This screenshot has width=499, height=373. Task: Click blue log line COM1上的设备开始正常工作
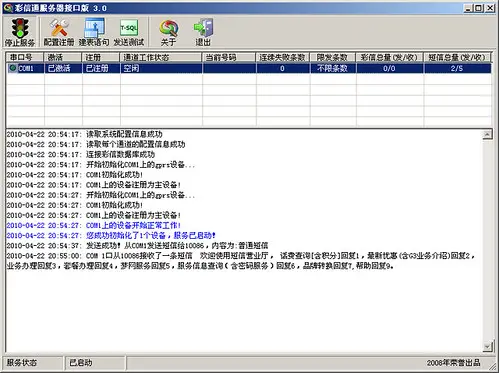[94, 225]
